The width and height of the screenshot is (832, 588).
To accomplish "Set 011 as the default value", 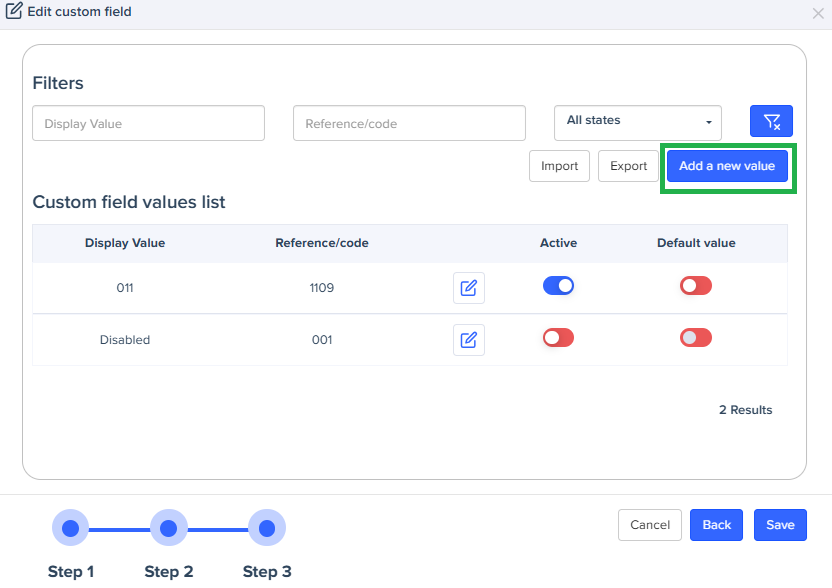I will tap(695, 286).
